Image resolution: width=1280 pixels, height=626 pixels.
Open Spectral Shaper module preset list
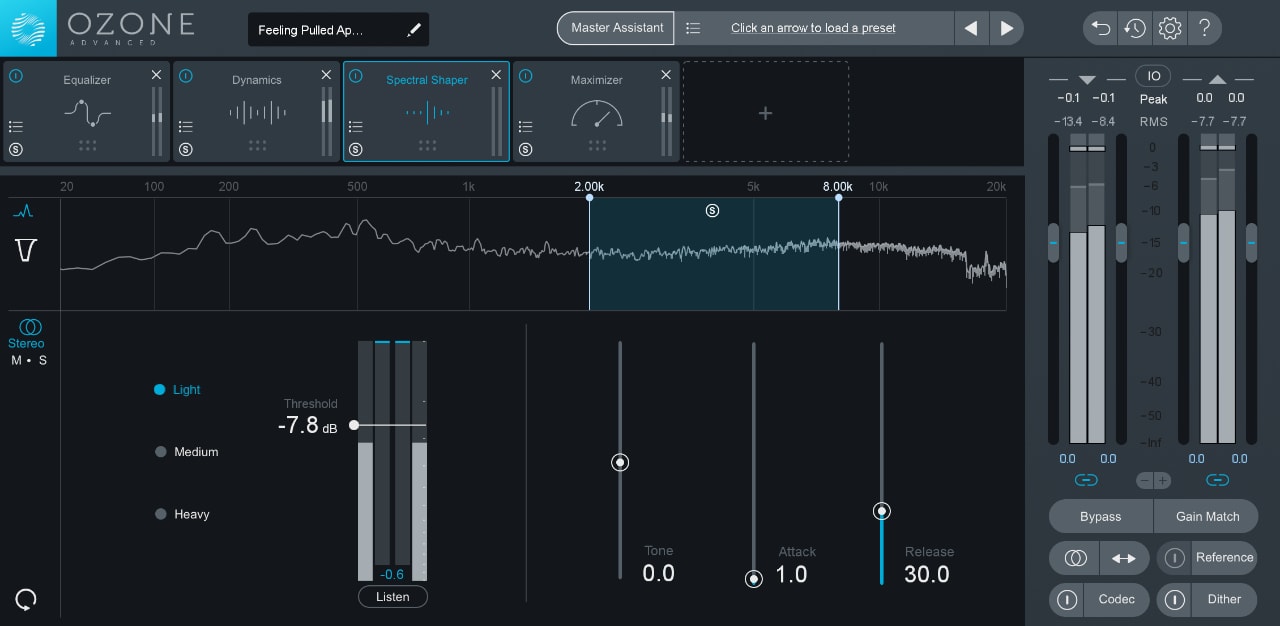(x=355, y=127)
